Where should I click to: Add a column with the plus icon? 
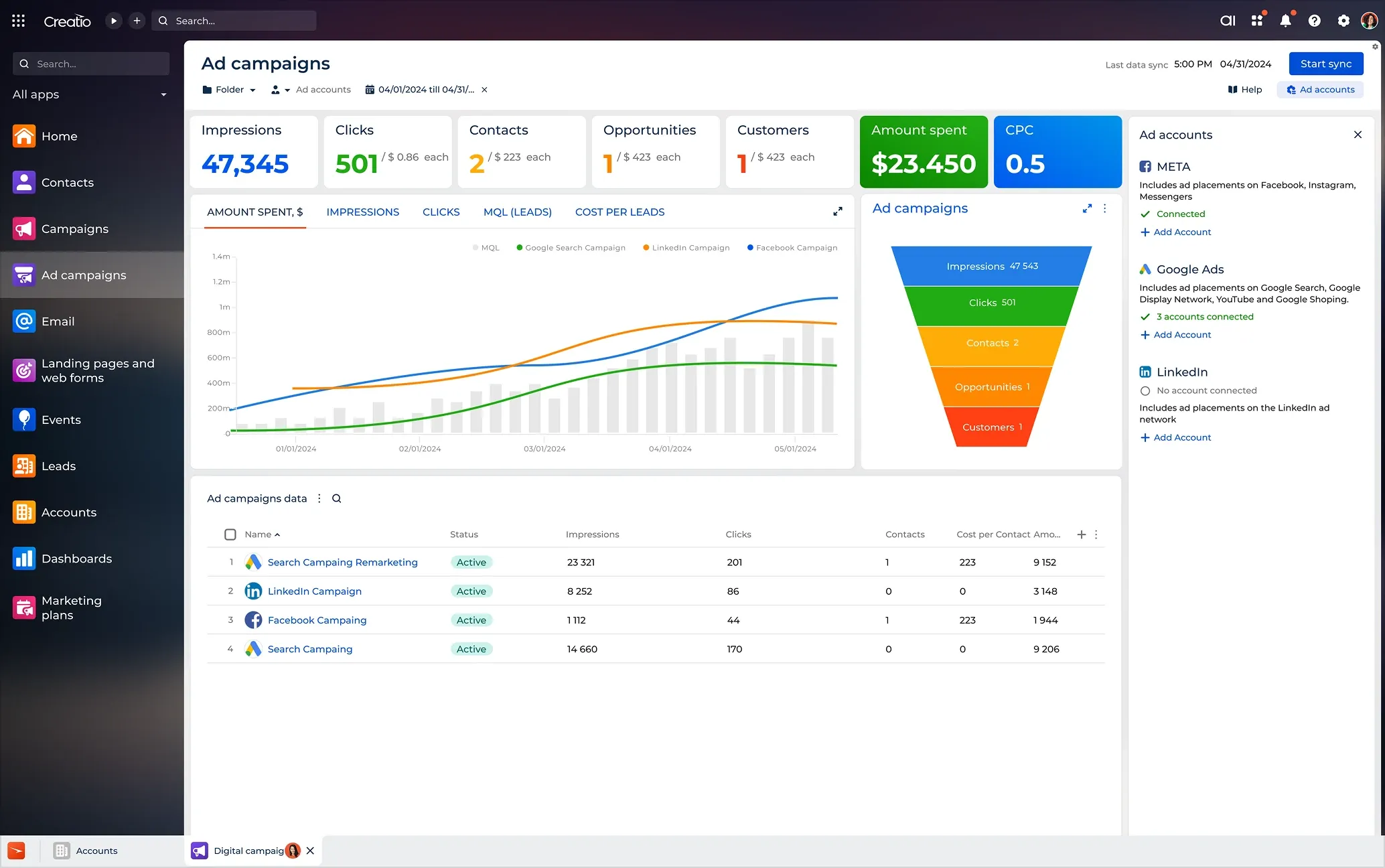[1081, 534]
